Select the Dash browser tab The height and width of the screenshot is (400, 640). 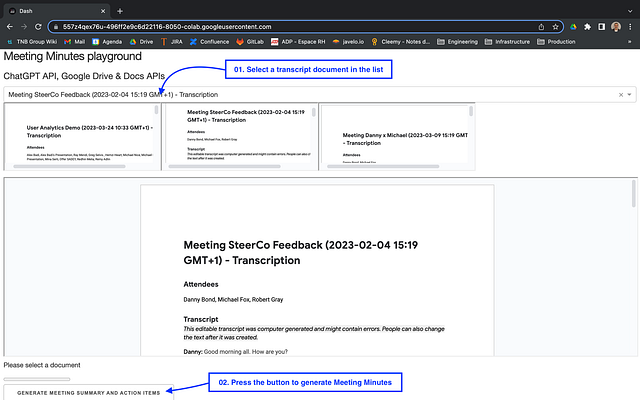coord(57,11)
